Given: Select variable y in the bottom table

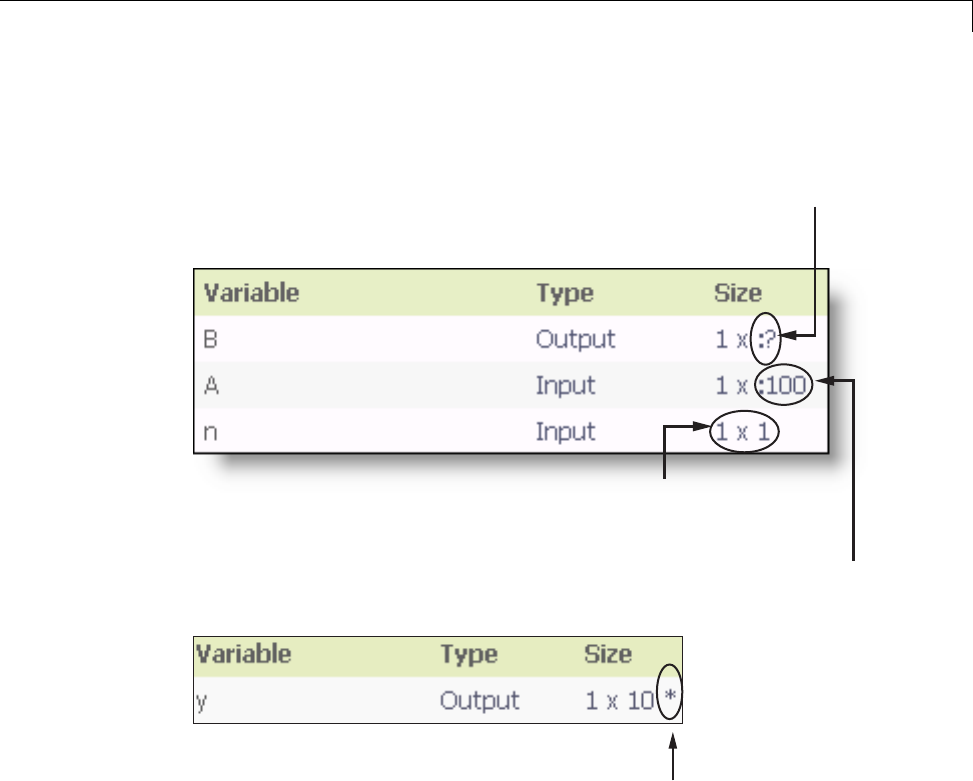Looking at the screenshot, I should tap(200, 699).
